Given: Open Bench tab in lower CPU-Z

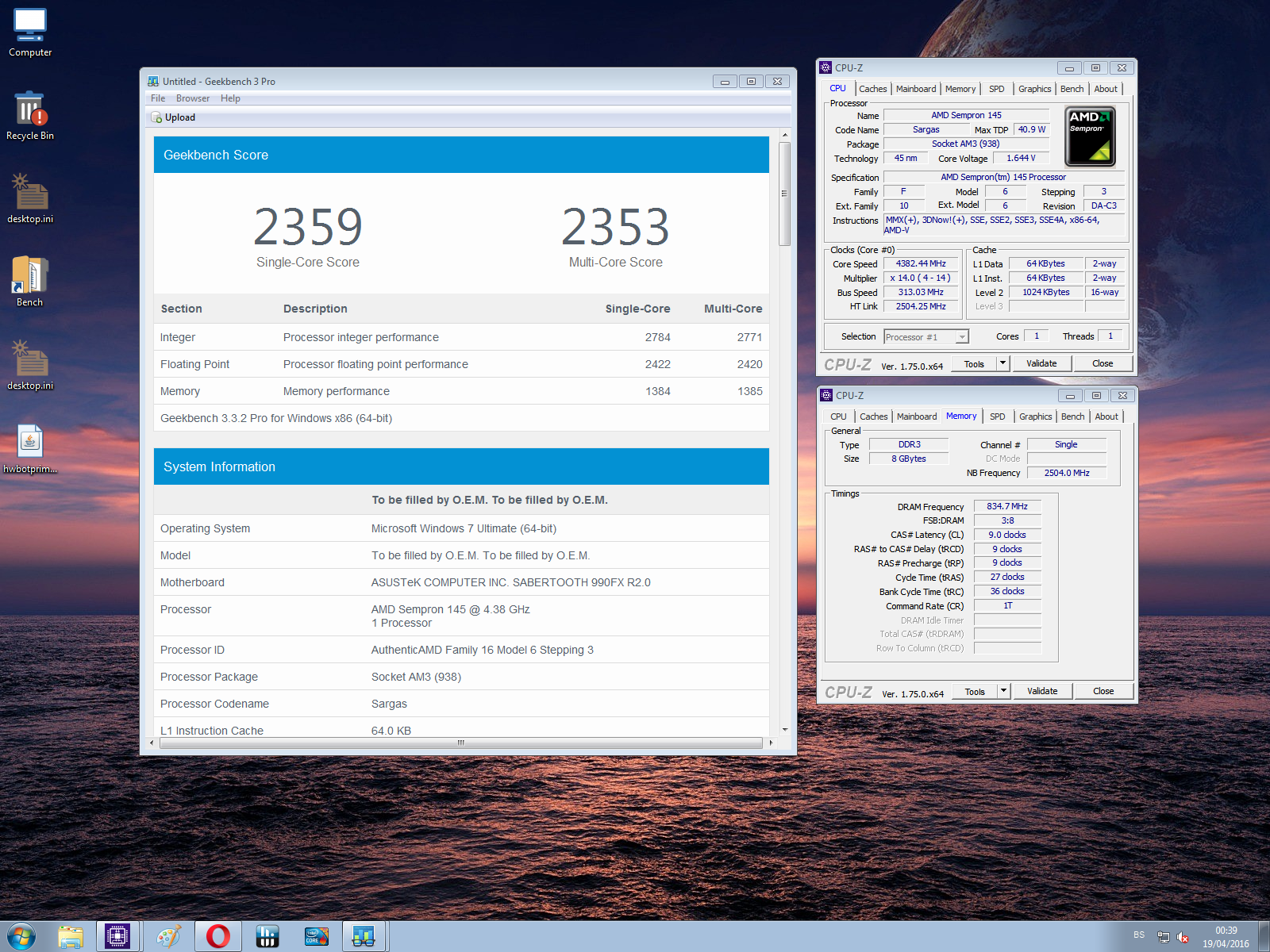Looking at the screenshot, I should (x=1072, y=416).
